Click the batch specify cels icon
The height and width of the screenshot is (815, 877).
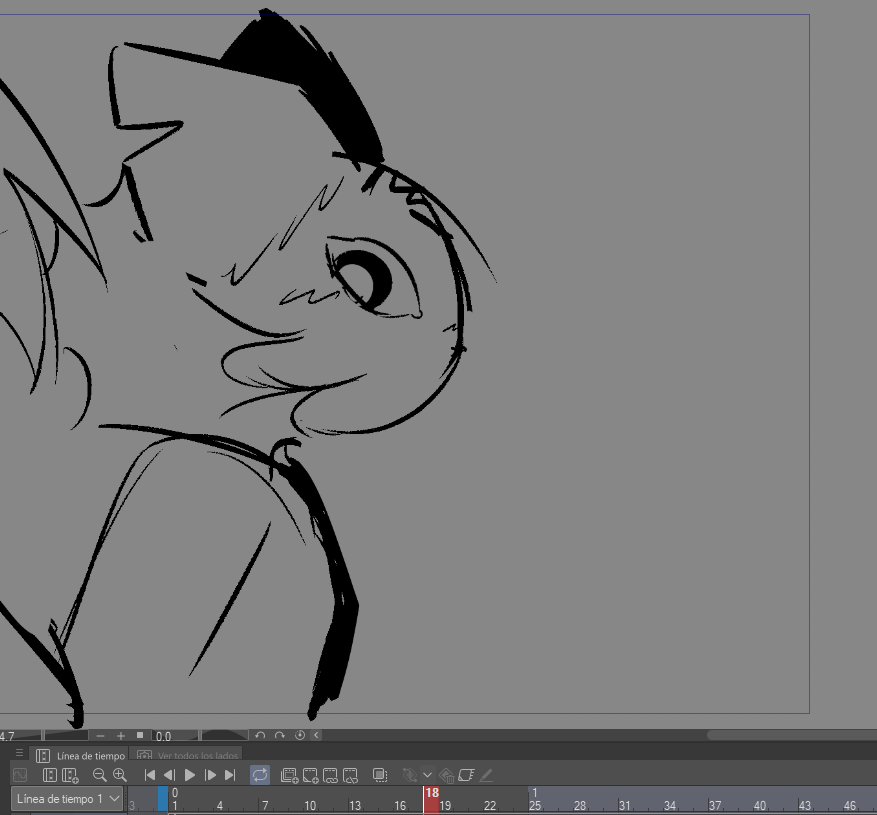click(350, 775)
